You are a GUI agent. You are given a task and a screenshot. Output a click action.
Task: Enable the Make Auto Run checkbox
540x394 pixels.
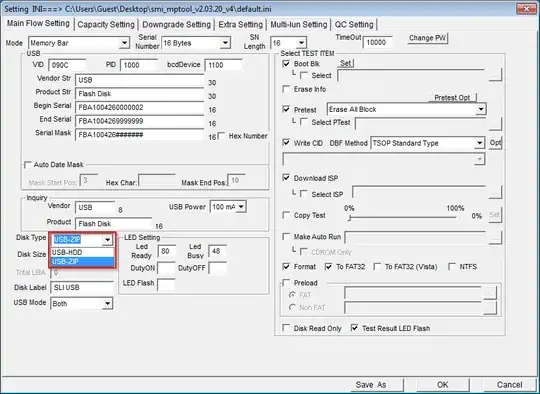click(286, 237)
